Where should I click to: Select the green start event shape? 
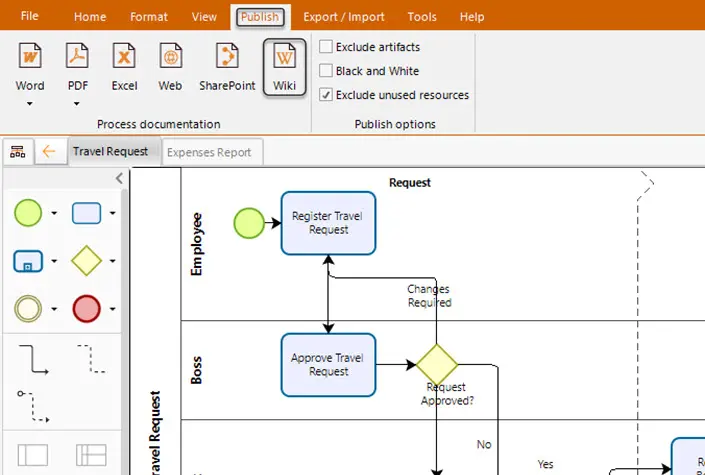tap(28, 213)
